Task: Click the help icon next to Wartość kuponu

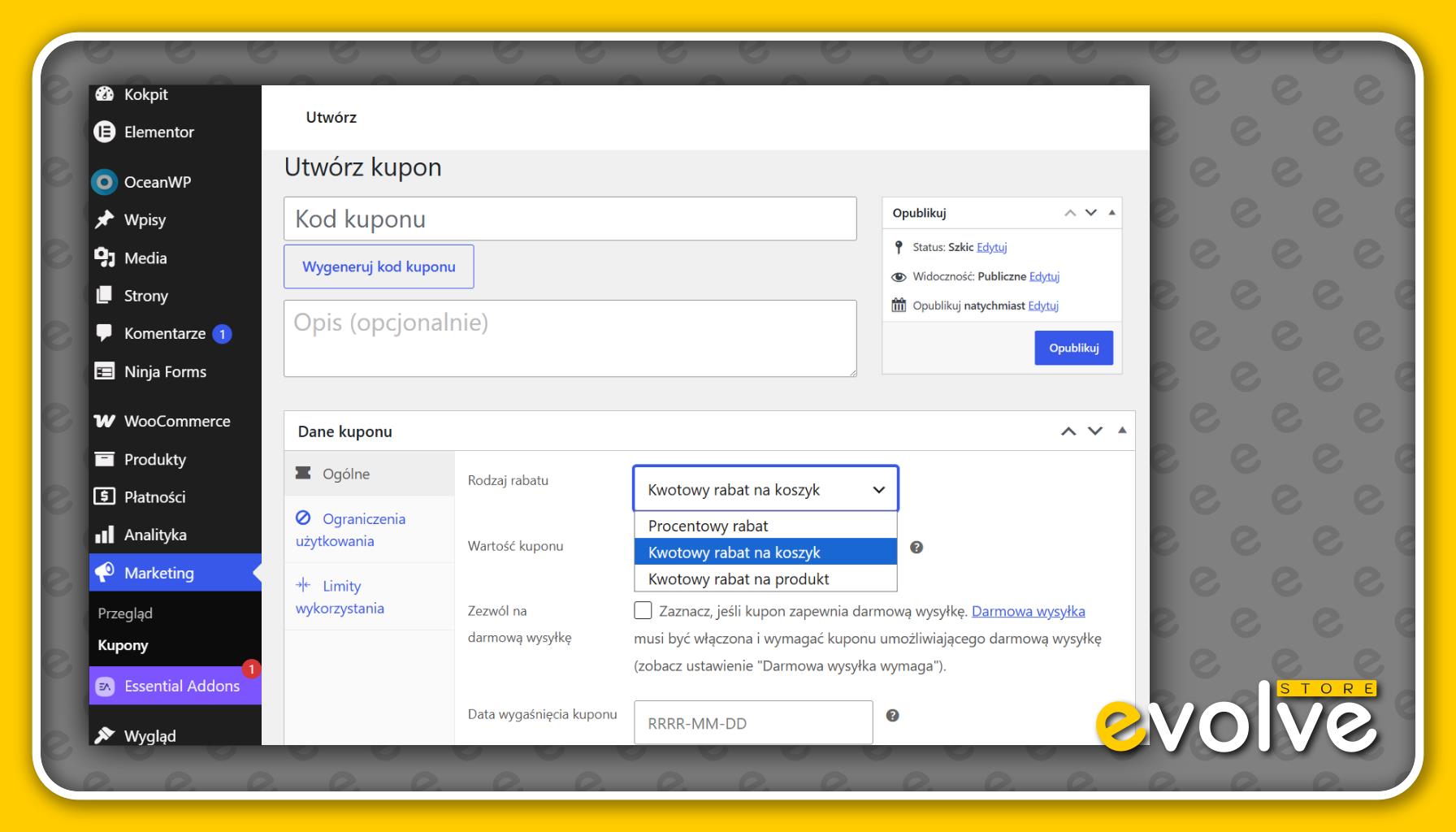Action: coord(916,548)
